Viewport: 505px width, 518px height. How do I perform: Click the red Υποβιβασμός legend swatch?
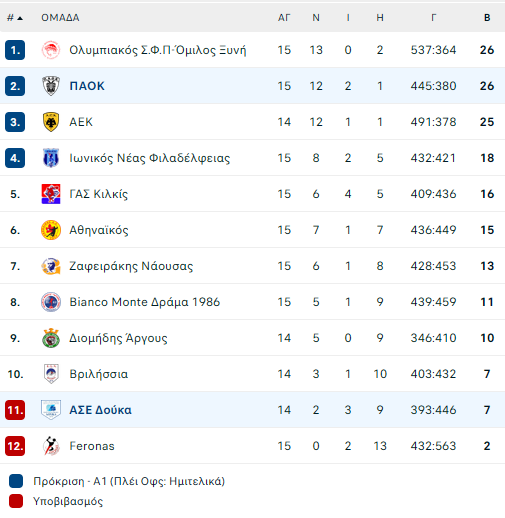point(16,501)
